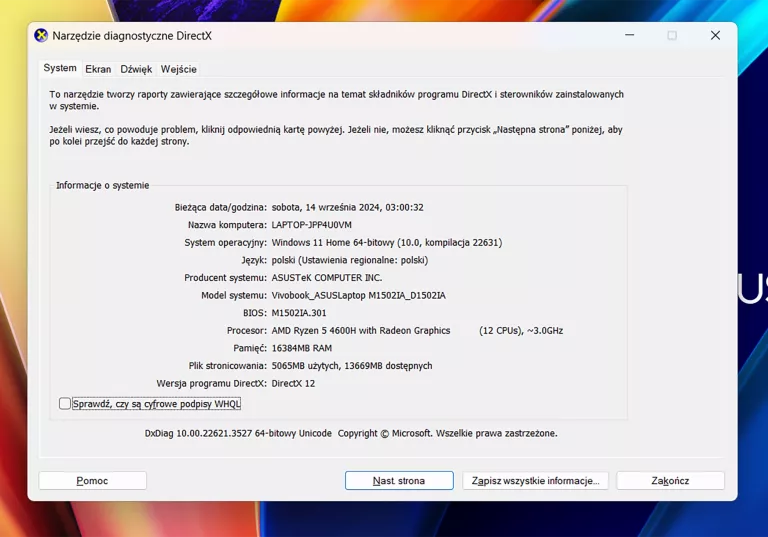Close the DirectX diagnostic window
The image size is (768, 537).
click(x=715, y=35)
